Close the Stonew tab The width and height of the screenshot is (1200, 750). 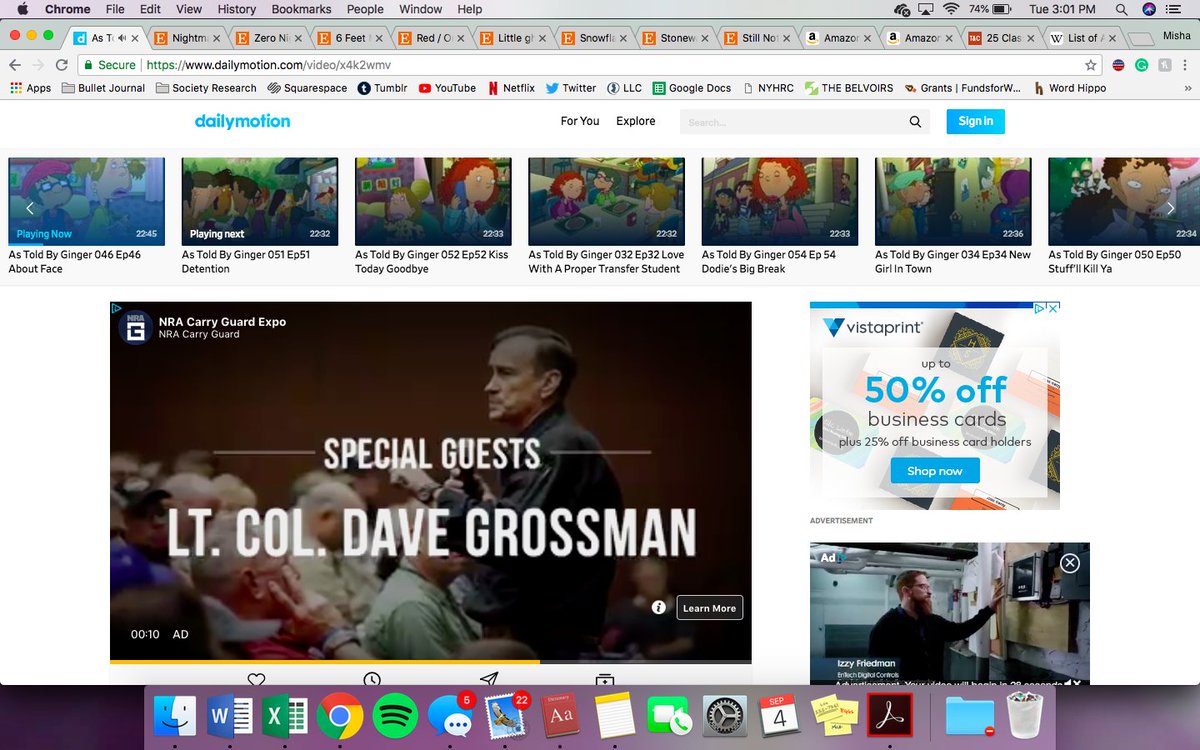pos(703,39)
